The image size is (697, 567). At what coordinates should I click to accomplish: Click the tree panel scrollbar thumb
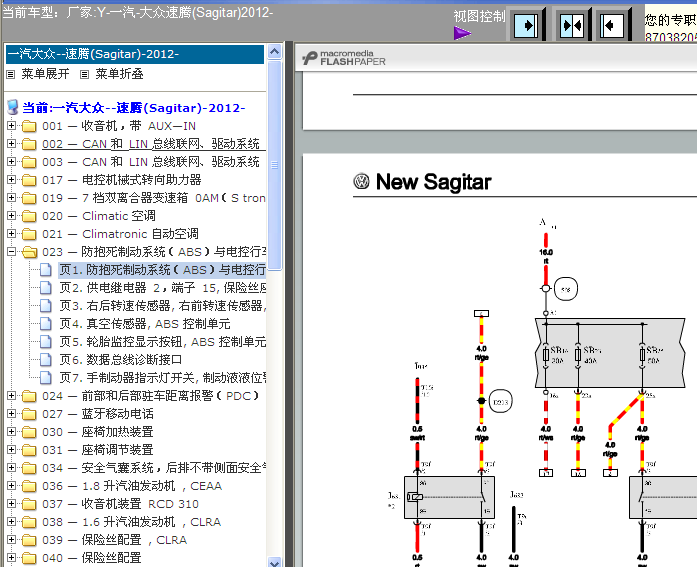[x=275, y=165]
